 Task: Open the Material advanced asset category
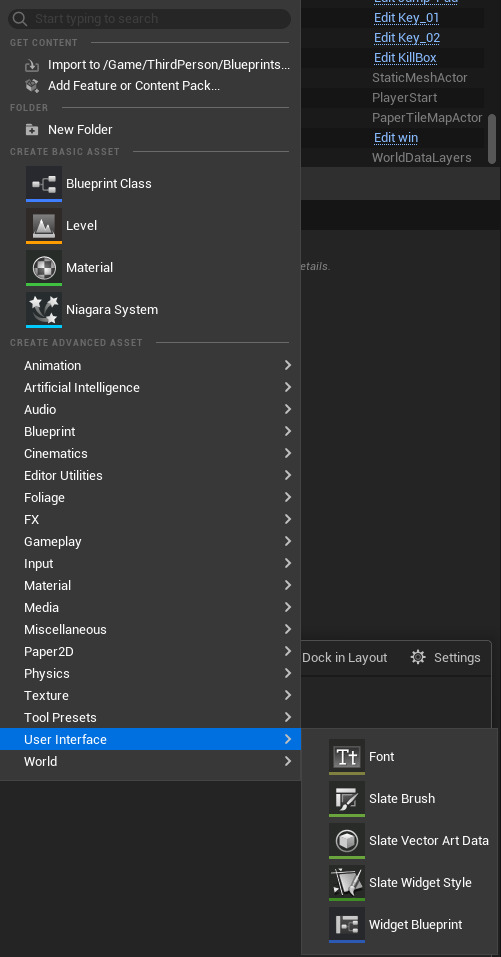(150, 585)
